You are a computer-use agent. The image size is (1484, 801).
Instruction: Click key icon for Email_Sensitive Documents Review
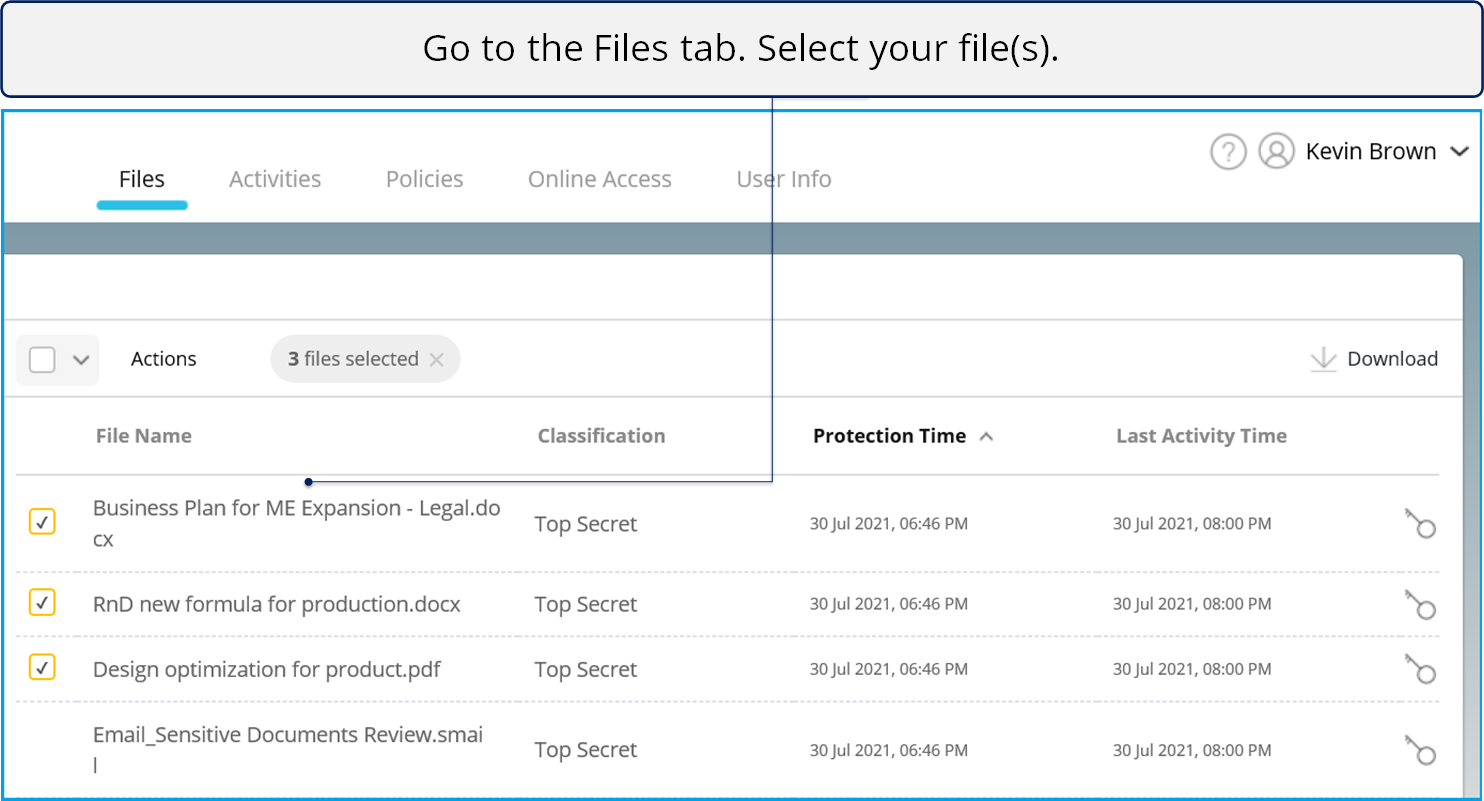tap(1419, 750)
